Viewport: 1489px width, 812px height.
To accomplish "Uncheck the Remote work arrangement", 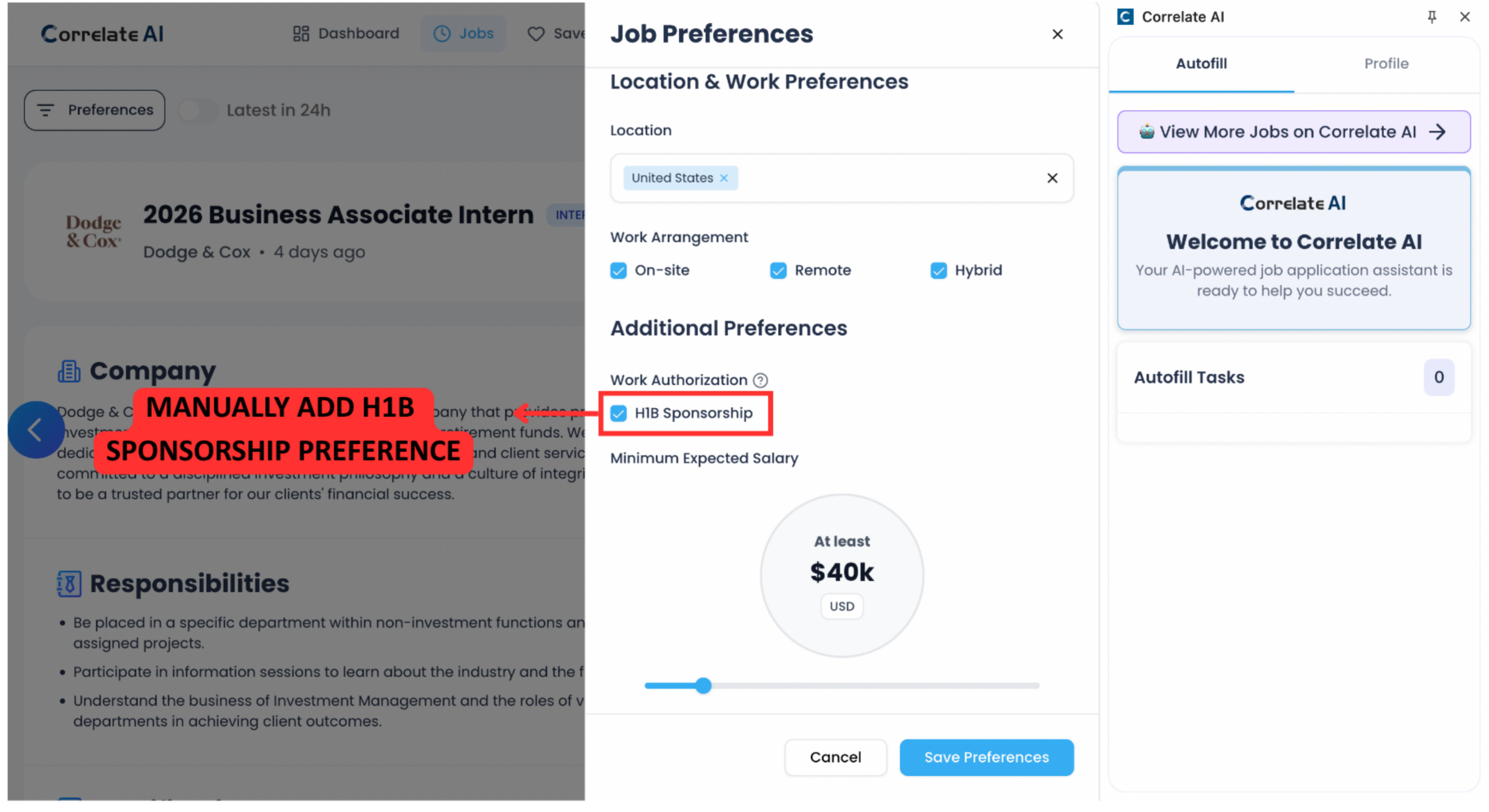I will pyautogui.click(x=778, y=270).
